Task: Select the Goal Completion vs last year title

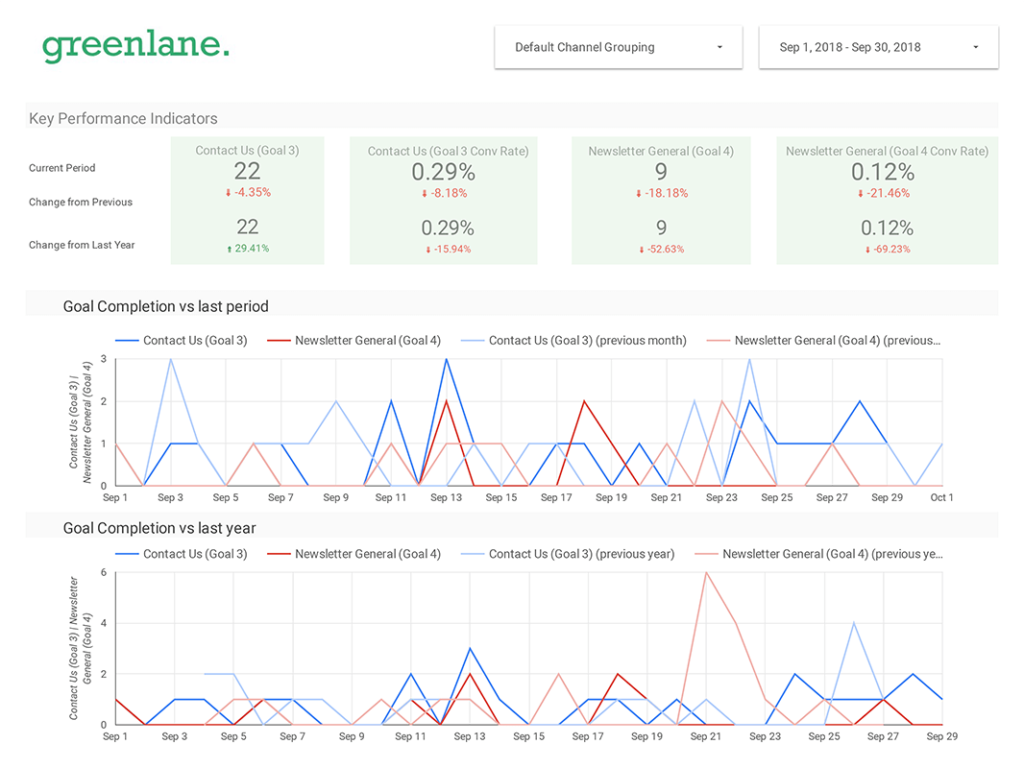Action: [160, 528]
